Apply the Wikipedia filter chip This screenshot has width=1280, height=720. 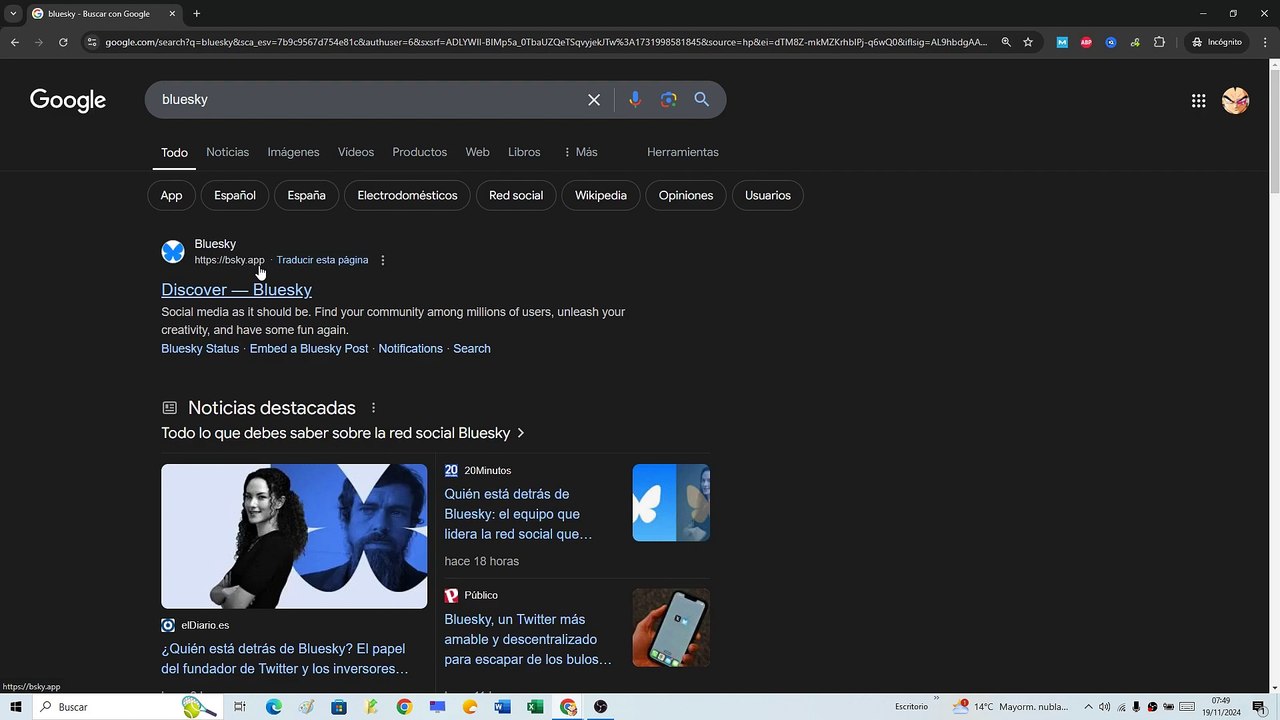tap(601, 195)
